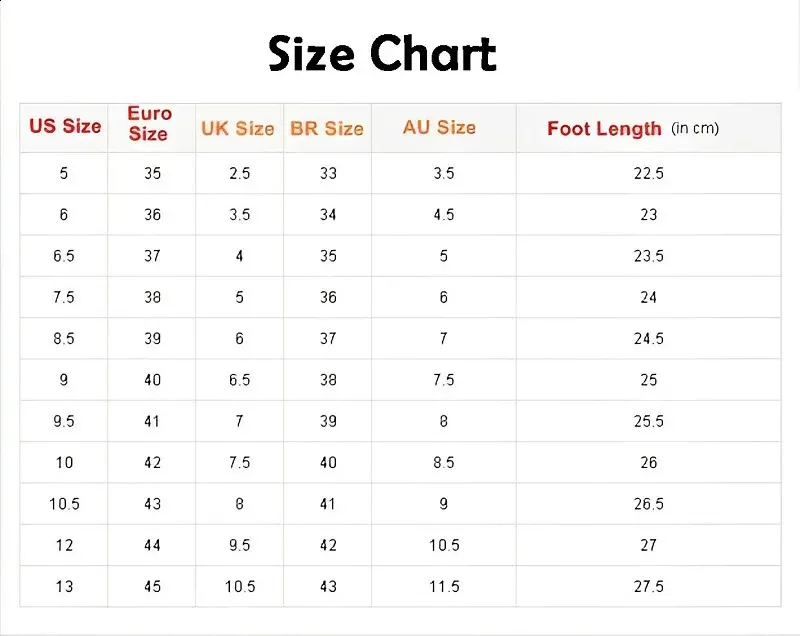
Task: Click US size 7.5 cell
Action: pos(64,297)
